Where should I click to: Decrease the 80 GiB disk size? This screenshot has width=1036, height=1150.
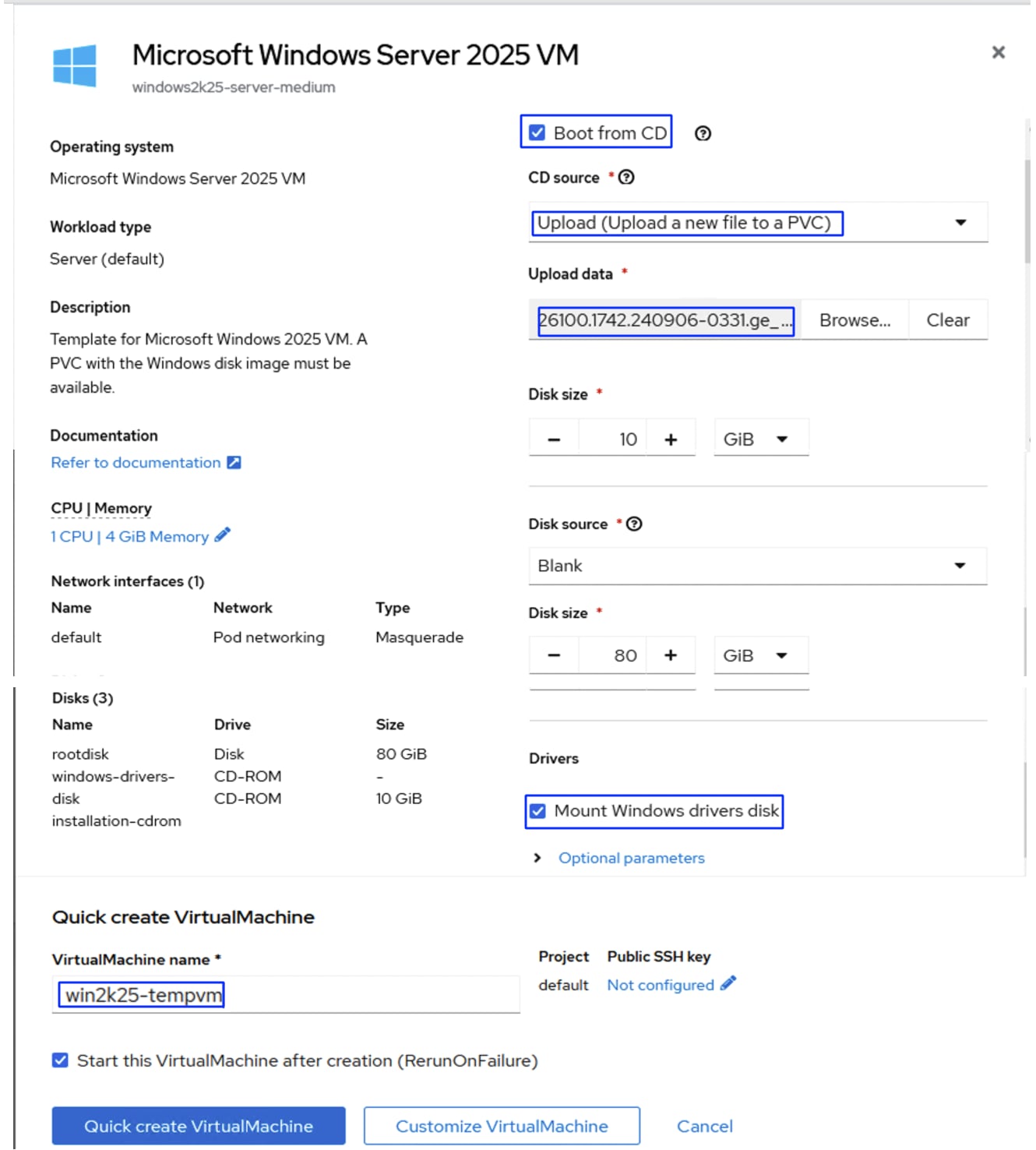click(554, 655)
